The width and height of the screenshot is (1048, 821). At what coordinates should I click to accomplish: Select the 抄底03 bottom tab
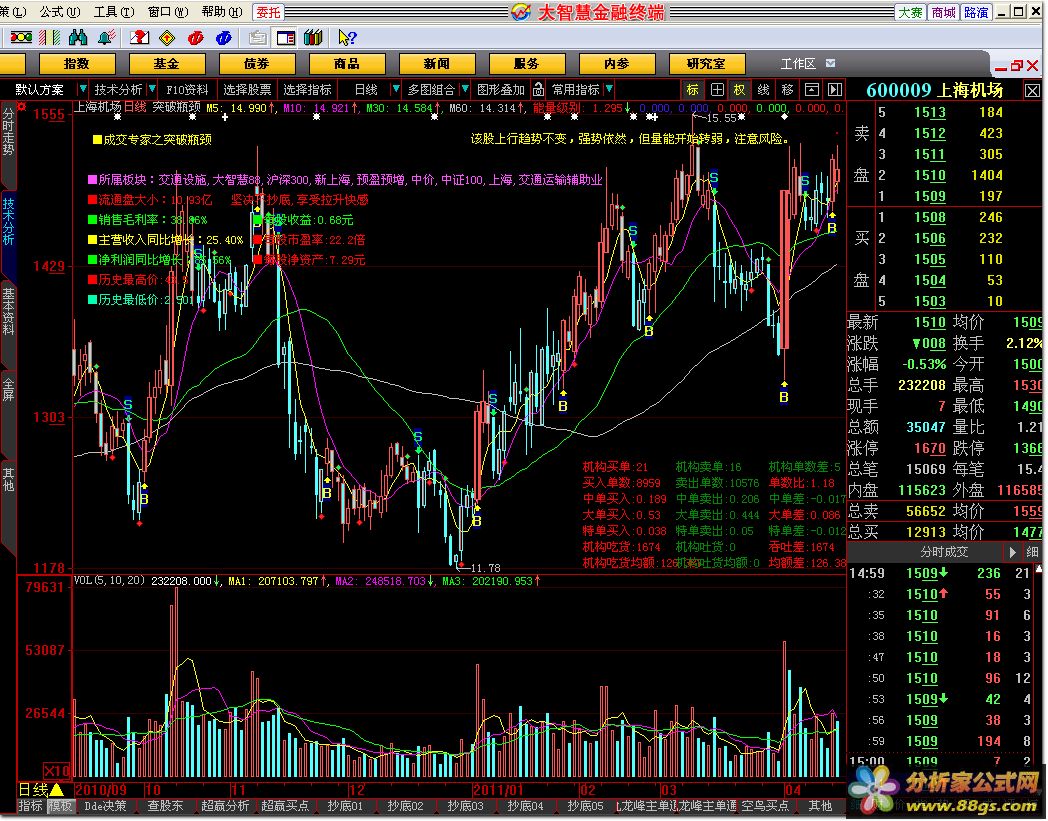(465, 806)
